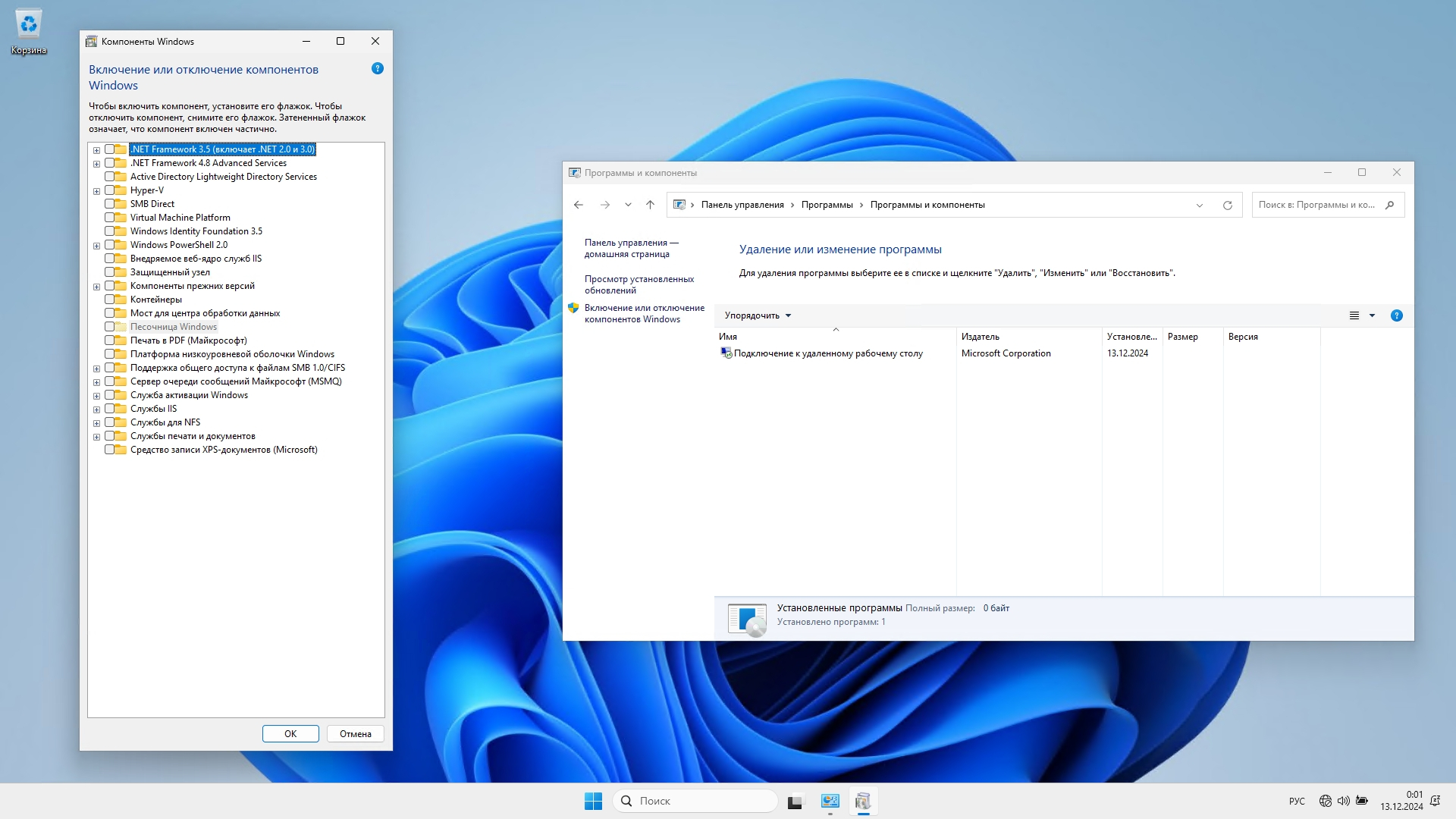
Task: Enable .NET Framework 3.5 checkbox
Action: (110, 149)
